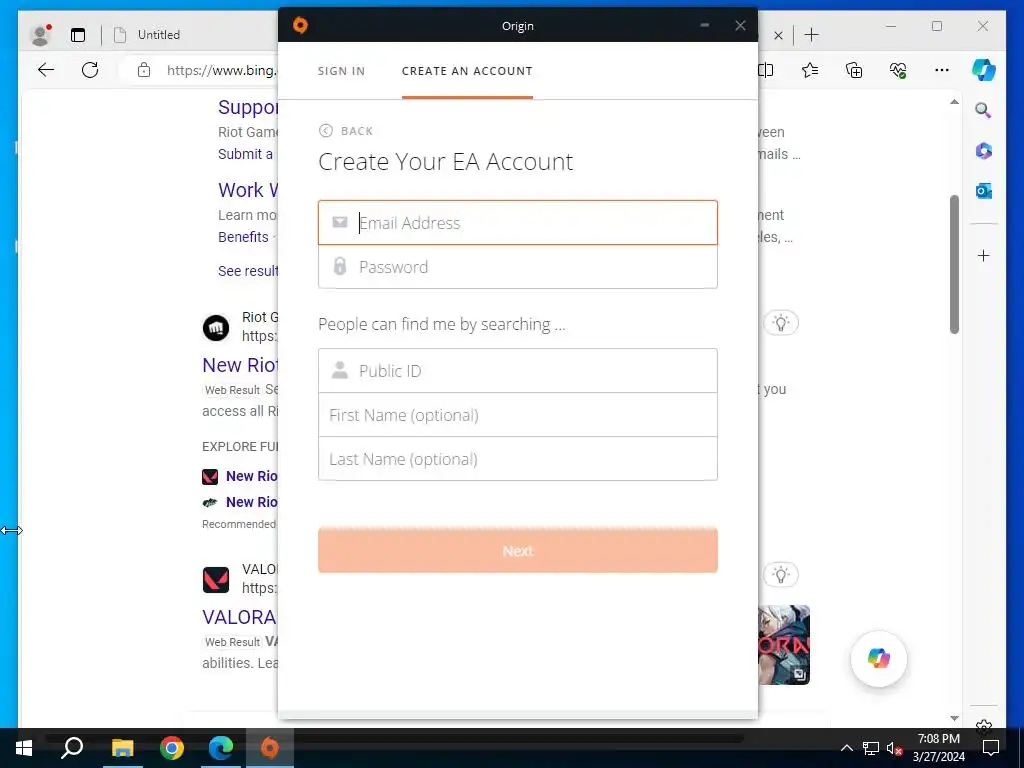Click the Edge address bar URL
Screen dimensions: 1024x768
[x=221, y=70]
